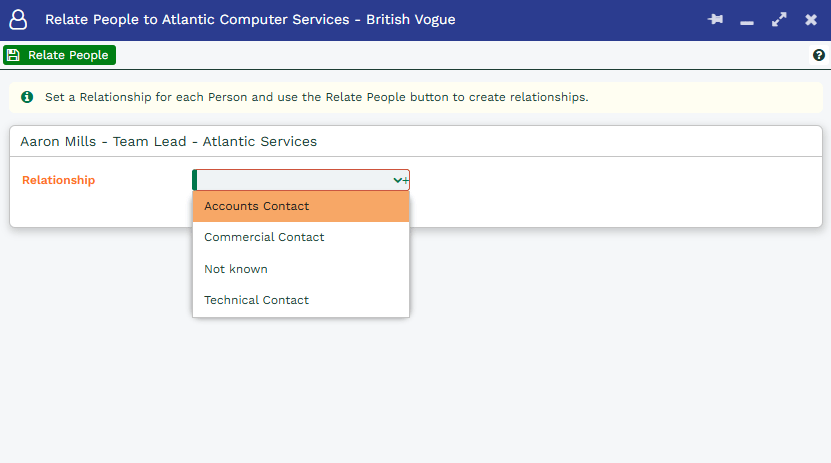Collapse the Relationship dropdown chevron
Viewport: 831px width, 463px height.
(x=397, y=180)
